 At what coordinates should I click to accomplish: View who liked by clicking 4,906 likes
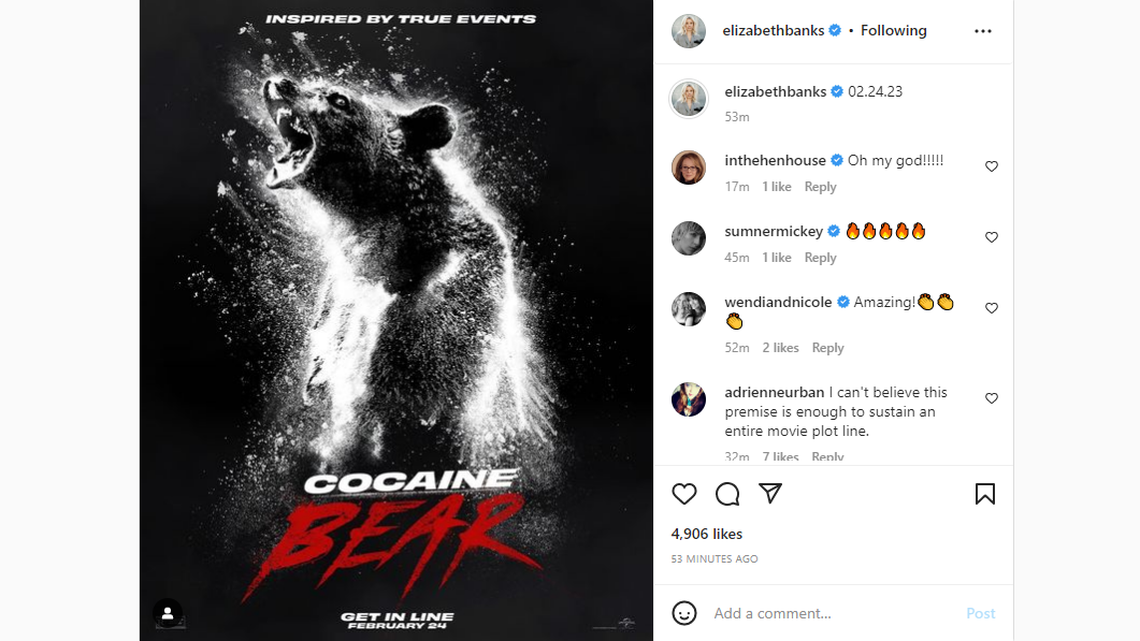[x=706, y=534]
